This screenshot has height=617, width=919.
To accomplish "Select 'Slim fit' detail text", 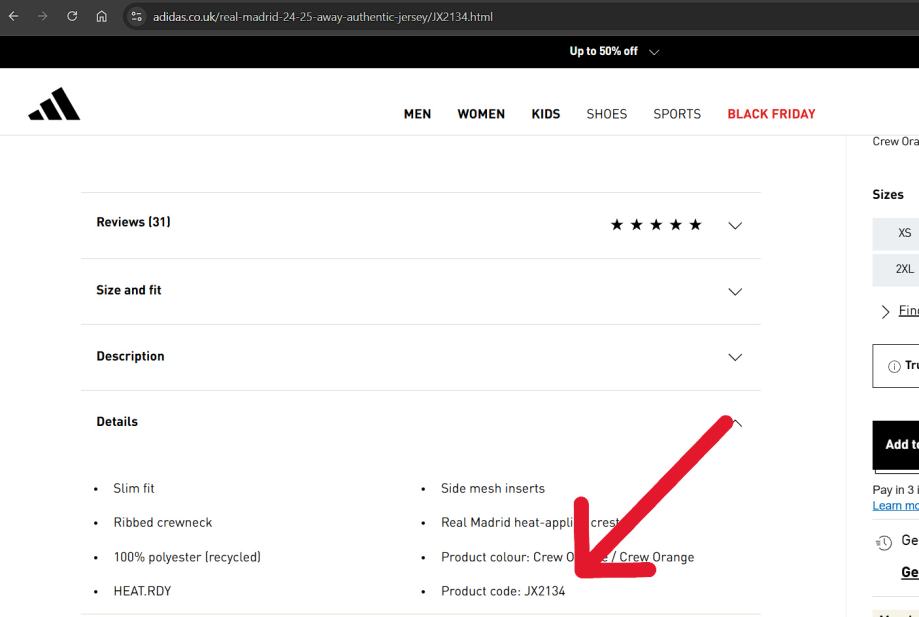I will (x=134, y=489).
